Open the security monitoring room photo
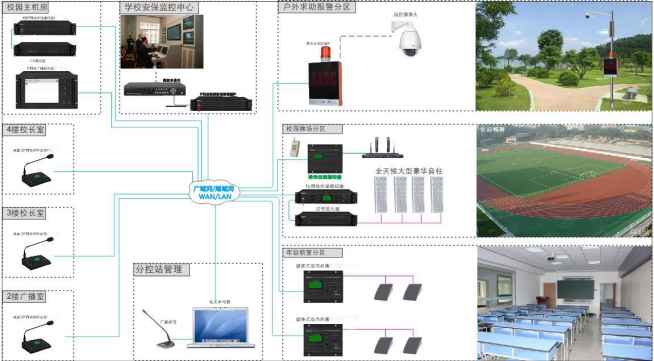 [162, 42]
